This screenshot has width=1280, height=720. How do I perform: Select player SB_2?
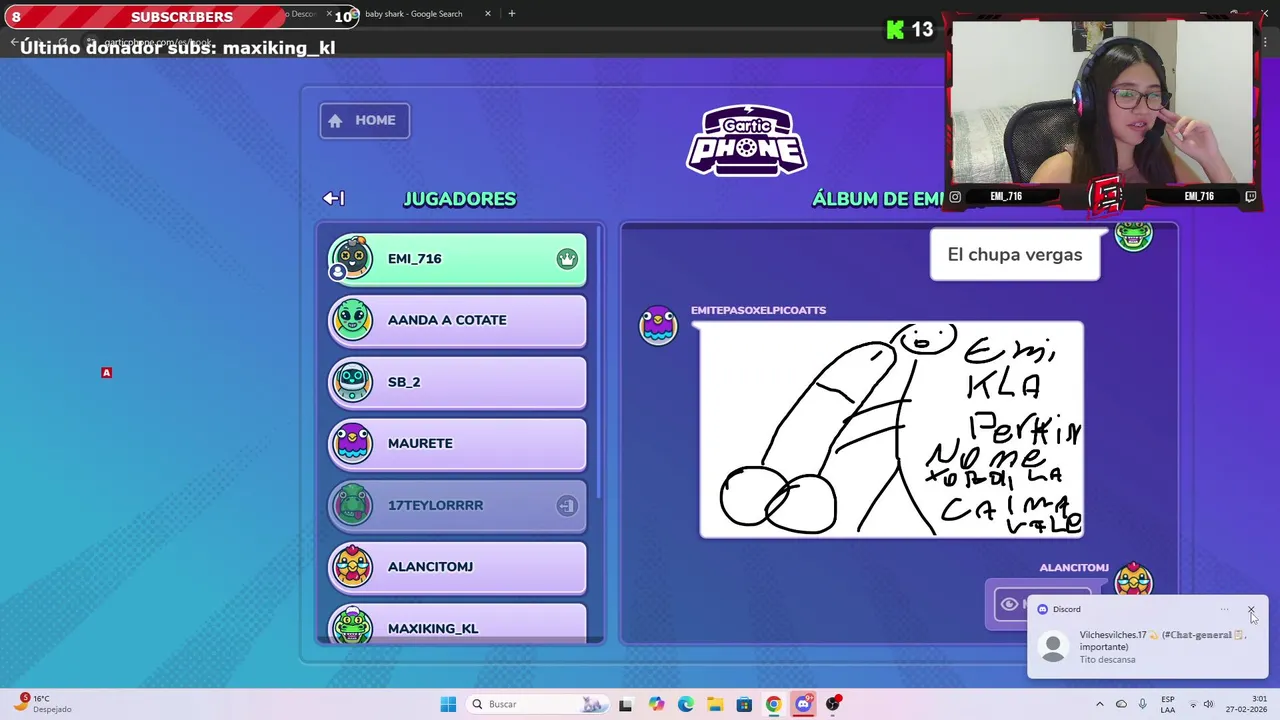coord(457,382)
